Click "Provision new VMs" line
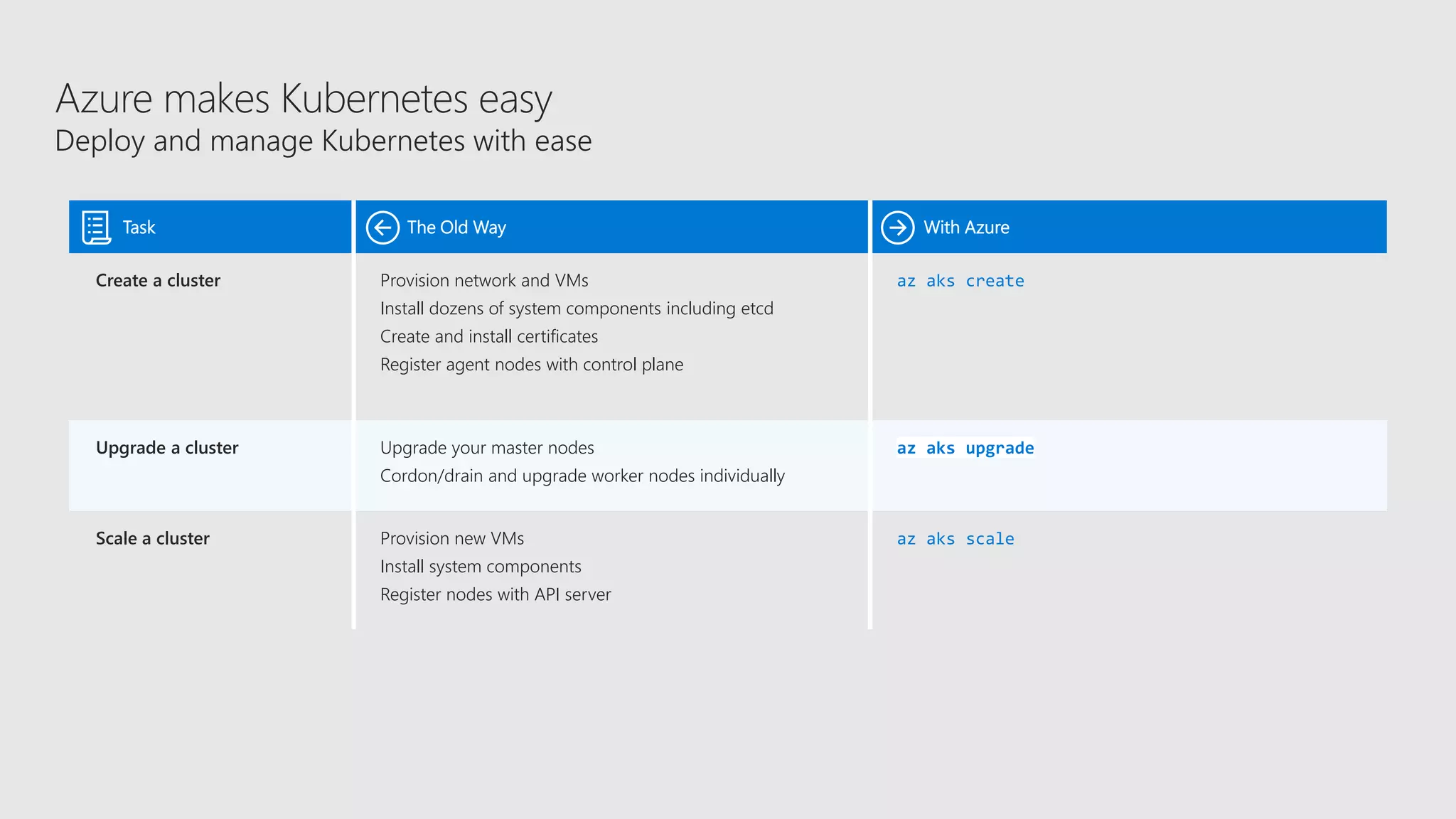1456x819 pixels. (452, 538)
